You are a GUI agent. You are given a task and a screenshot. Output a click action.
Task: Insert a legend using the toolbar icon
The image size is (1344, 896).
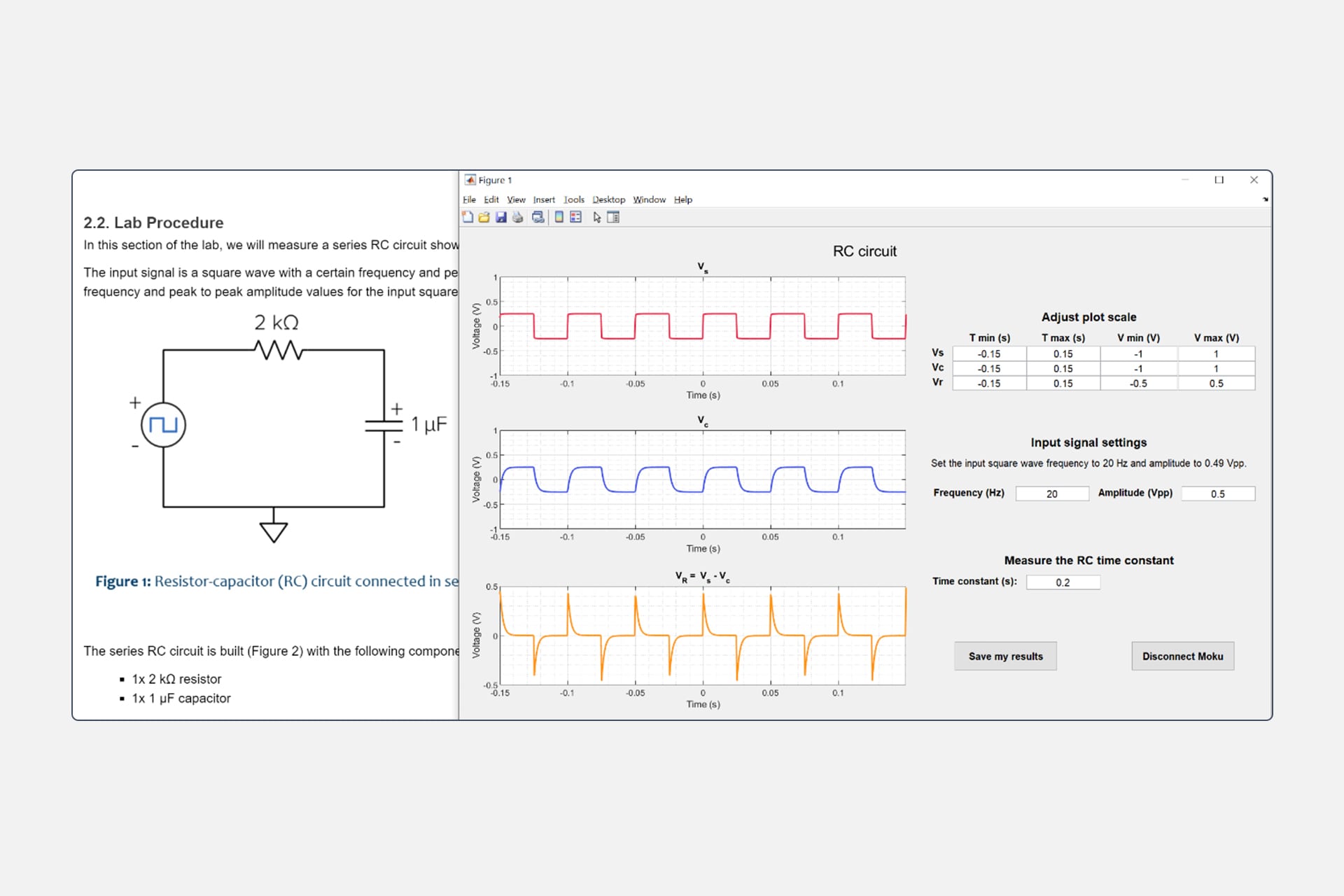pos(574,217)
